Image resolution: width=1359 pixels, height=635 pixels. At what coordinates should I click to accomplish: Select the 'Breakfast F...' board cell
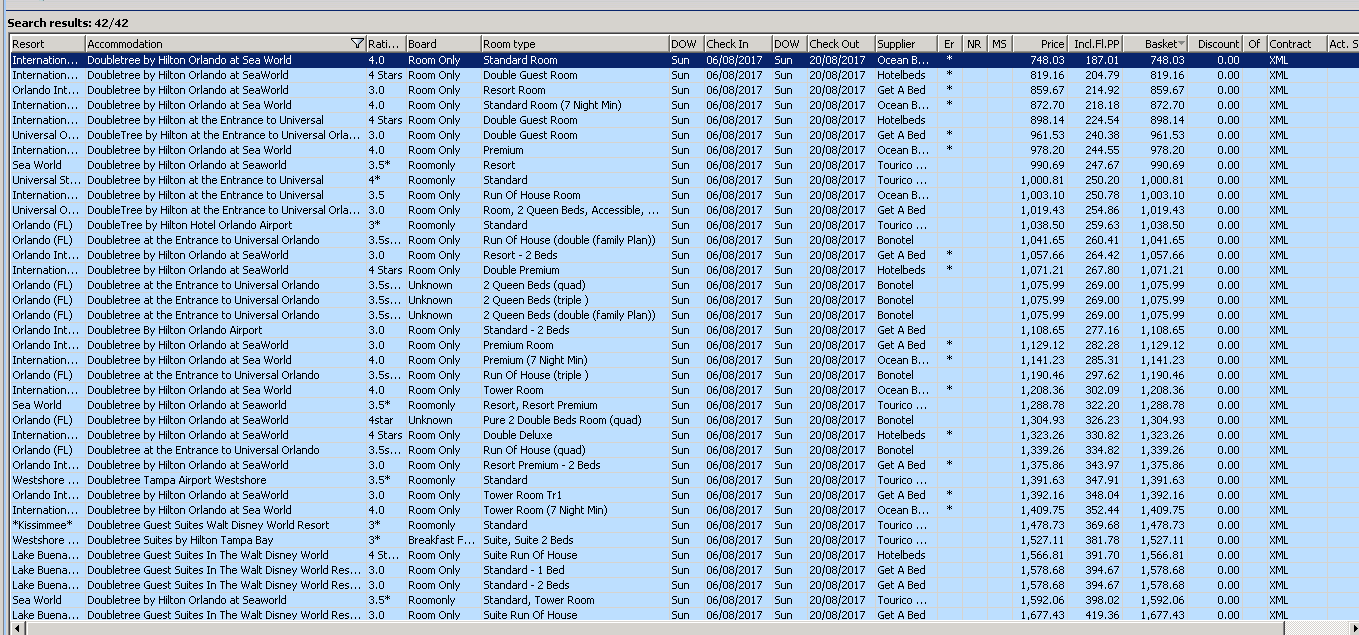click(x=442, y=540)
